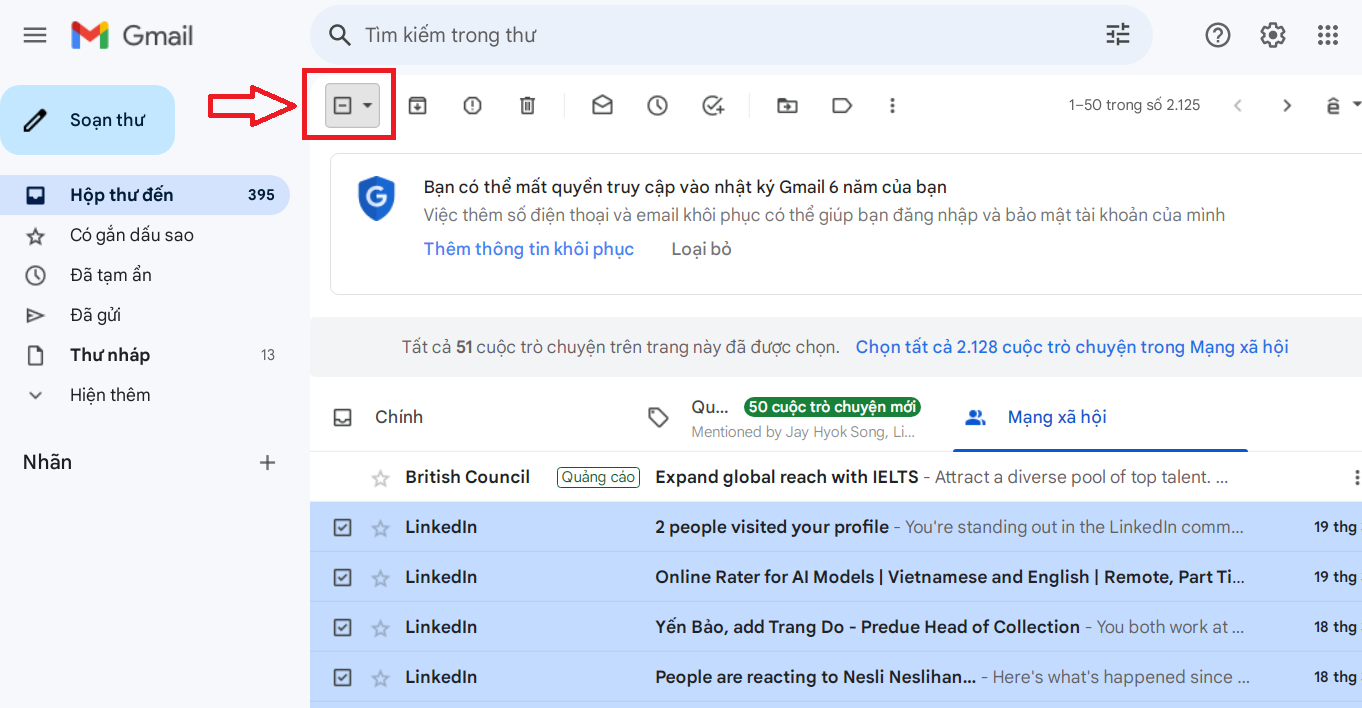
Task: Apply a label to selected emails
Action: point(842,104)
